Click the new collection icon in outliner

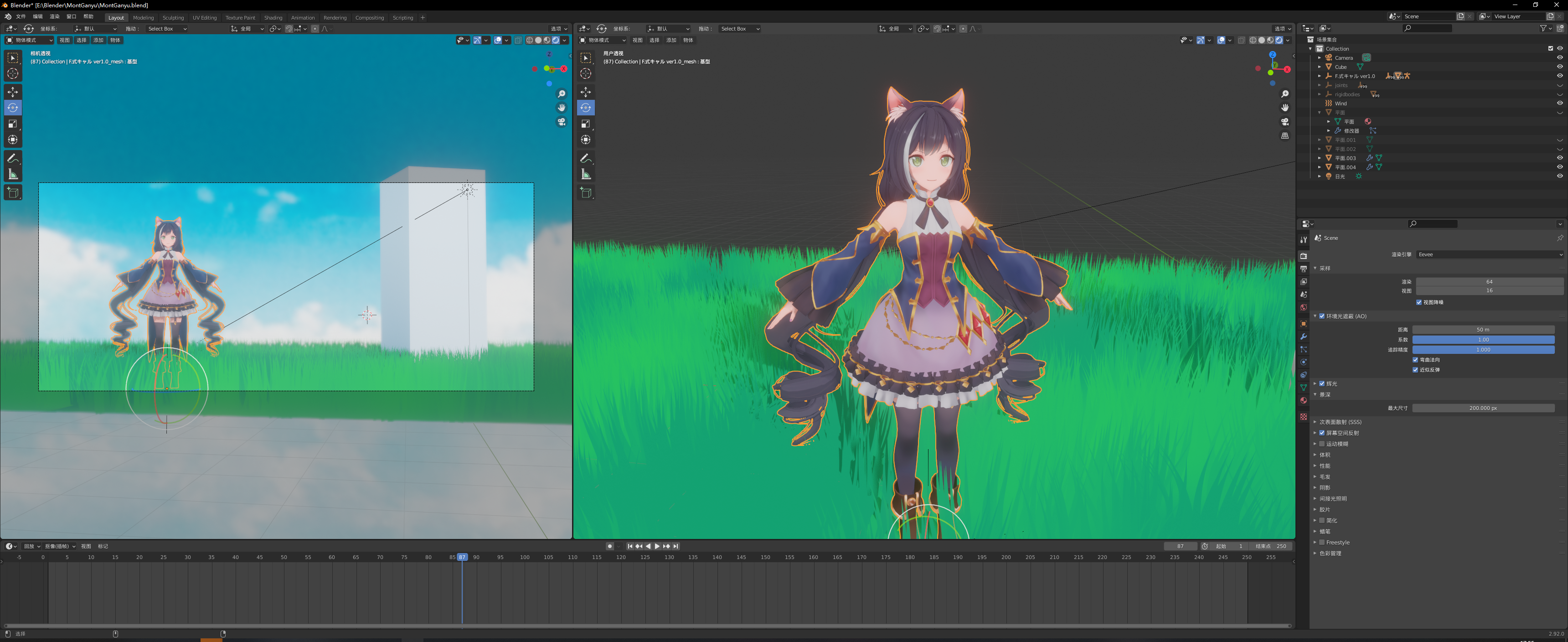[x=1560, y=28]
